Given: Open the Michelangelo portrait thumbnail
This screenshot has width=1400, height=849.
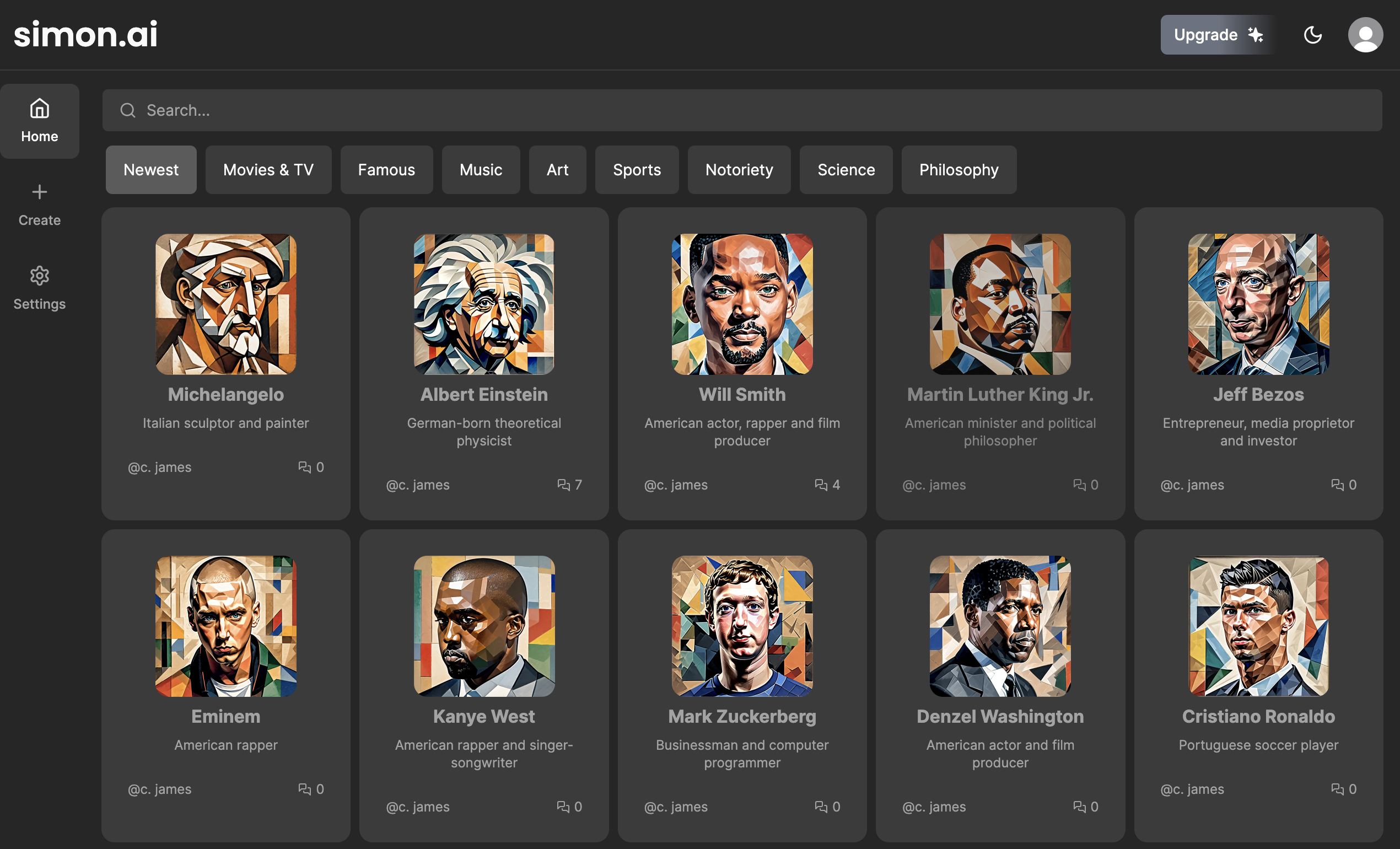Looking at the screenshot, I should [x=225, y=304].
